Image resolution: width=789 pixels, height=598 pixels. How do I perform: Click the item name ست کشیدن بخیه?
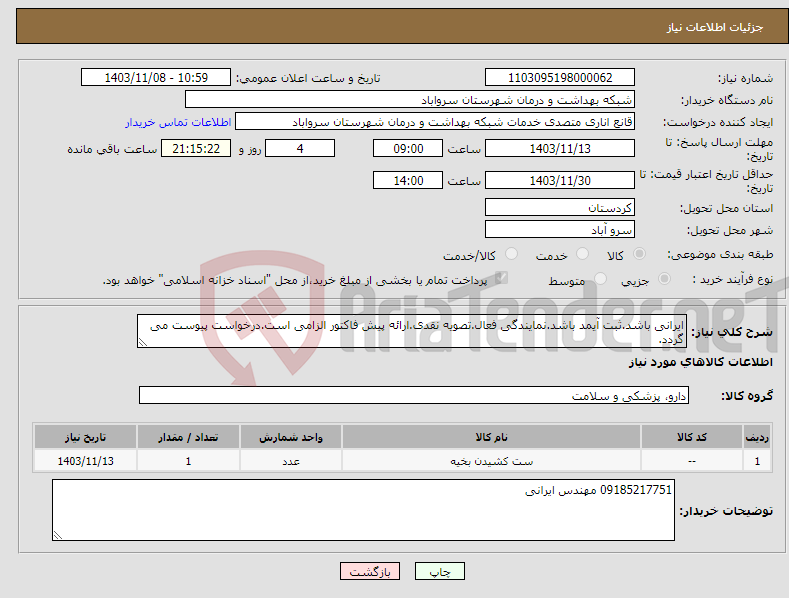tap(491, 461)
